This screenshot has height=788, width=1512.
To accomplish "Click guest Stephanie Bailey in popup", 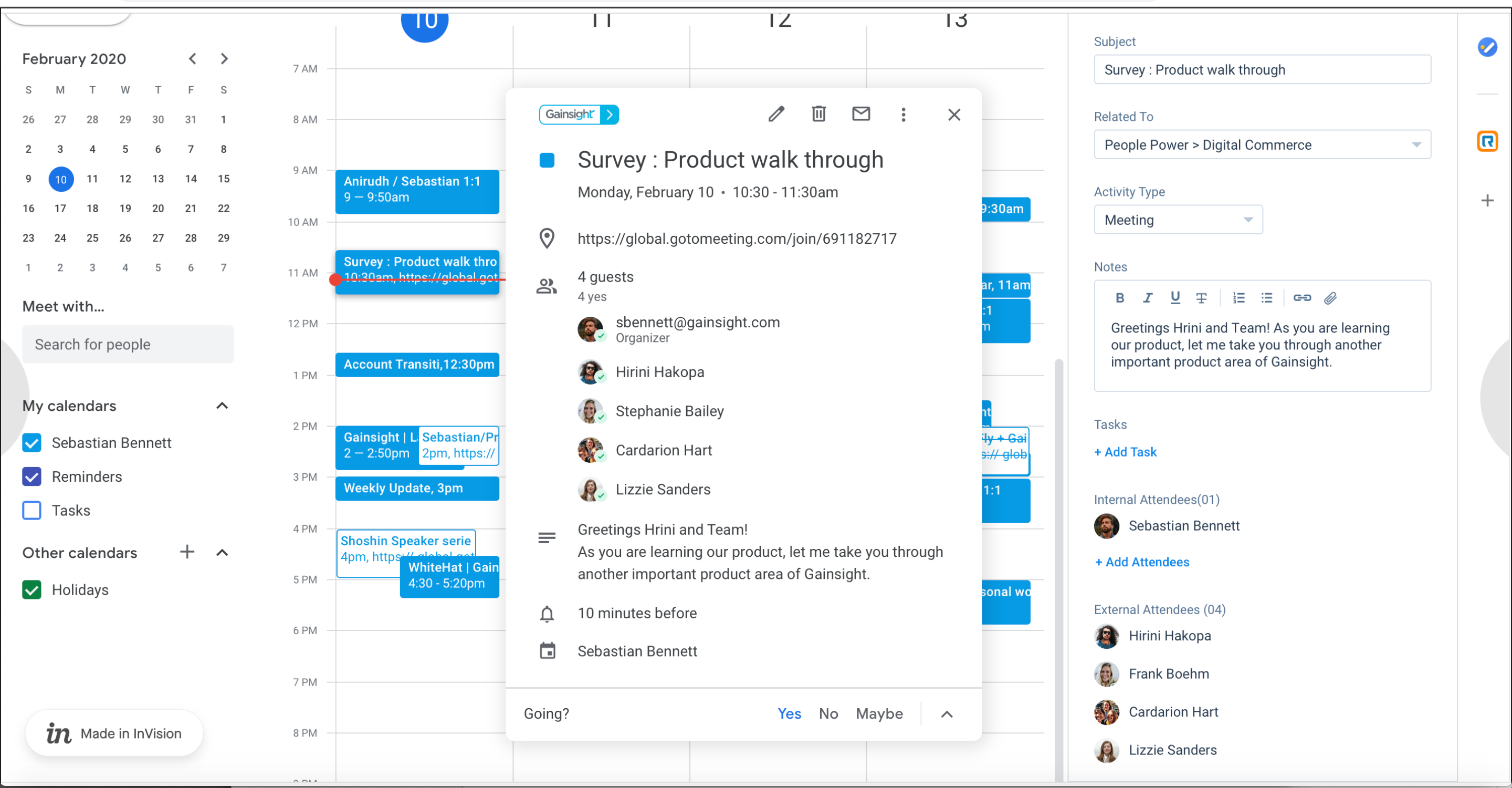I will (x=669, y=412).
